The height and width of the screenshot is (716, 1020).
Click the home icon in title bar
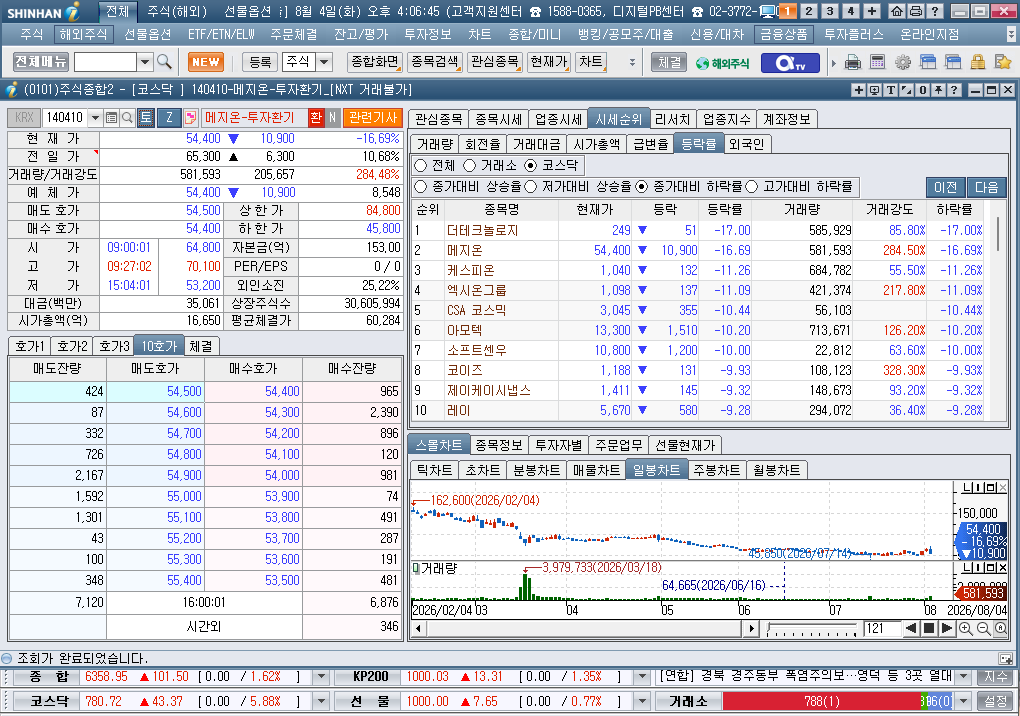[x=897, y=11]
